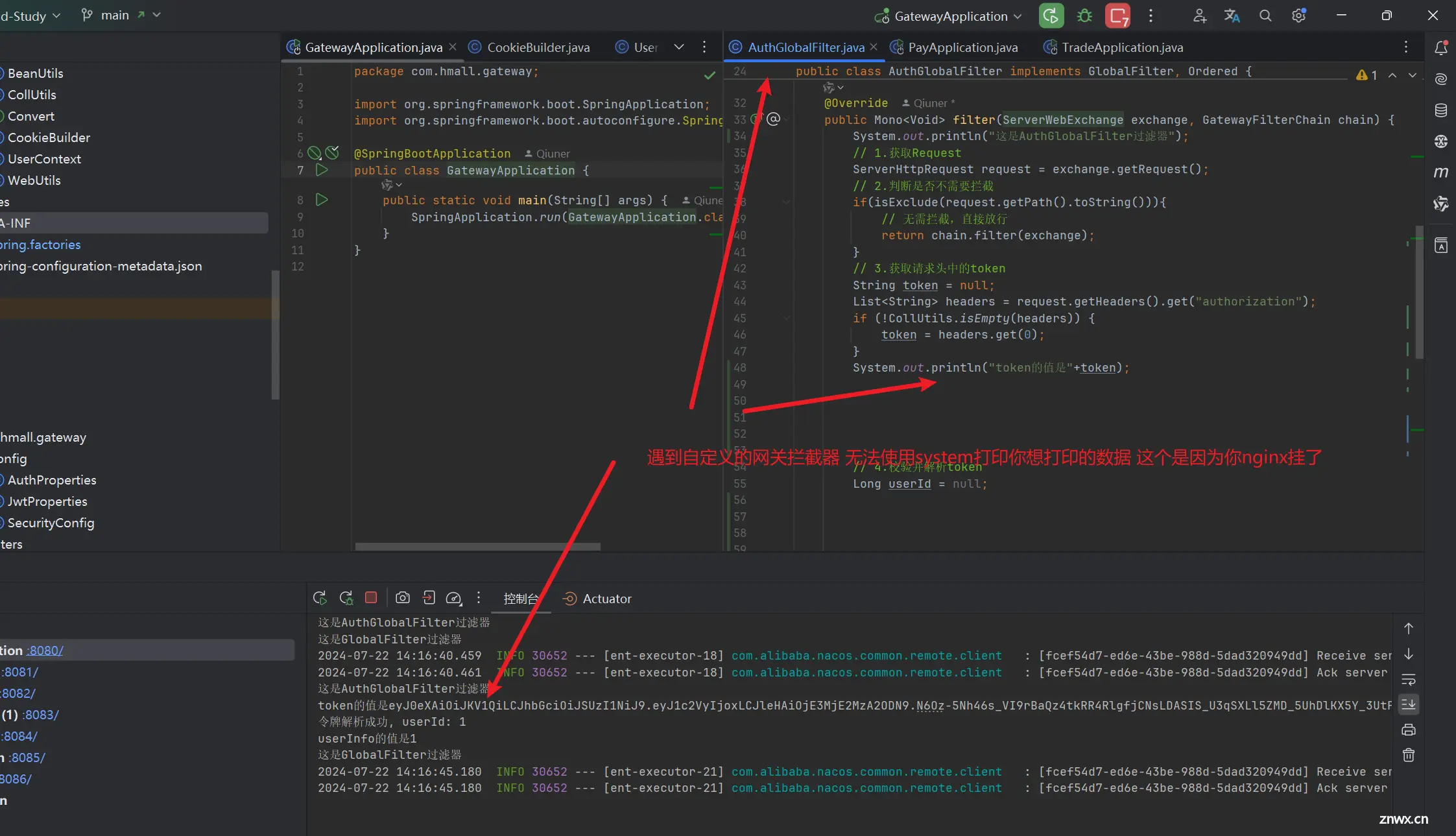Click the implements gutter icon on line 33
Screen dimensions: 1456x836
pos(756,119)
